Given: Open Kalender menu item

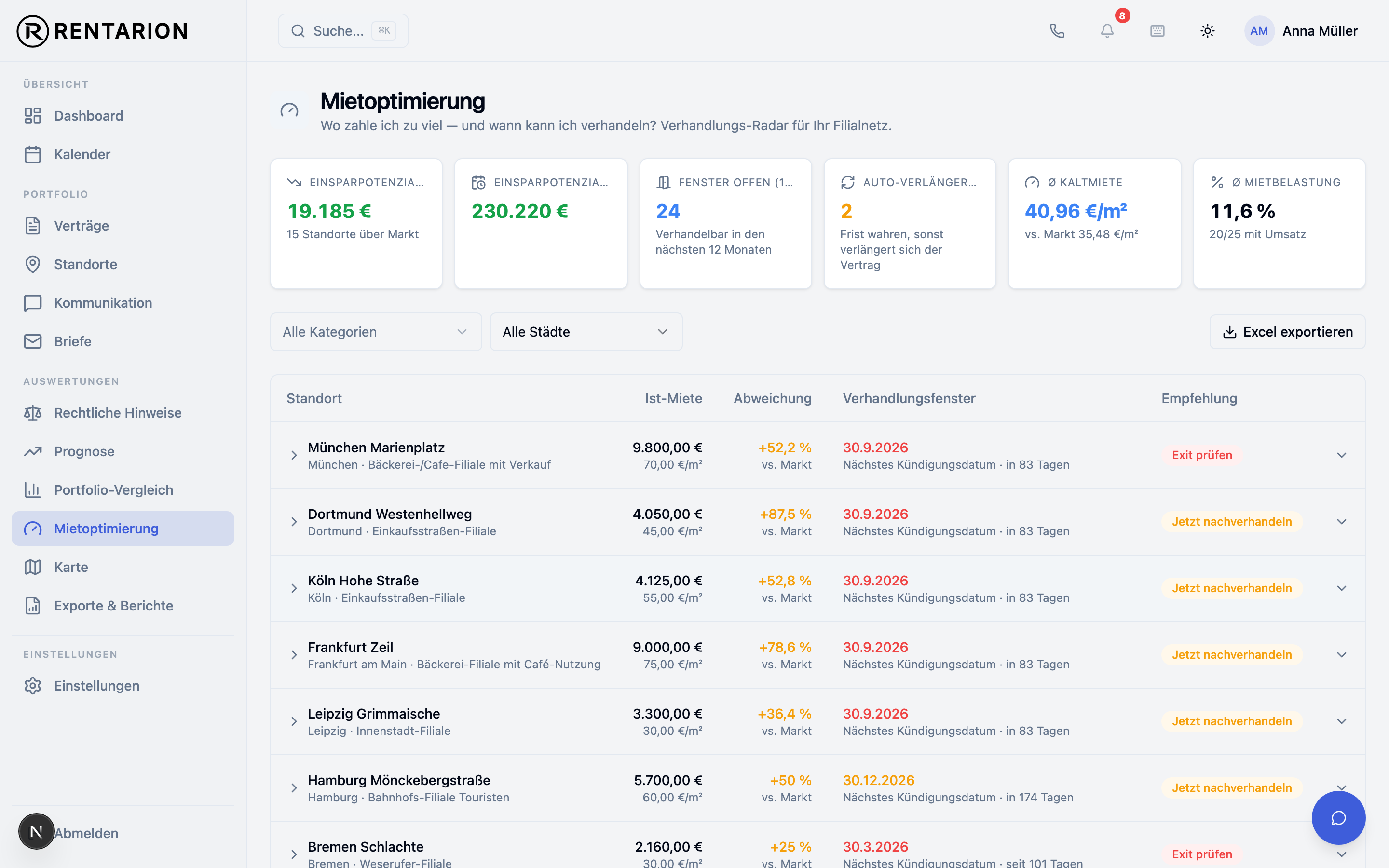Looking at the screenshot, I should click(123, 154).
